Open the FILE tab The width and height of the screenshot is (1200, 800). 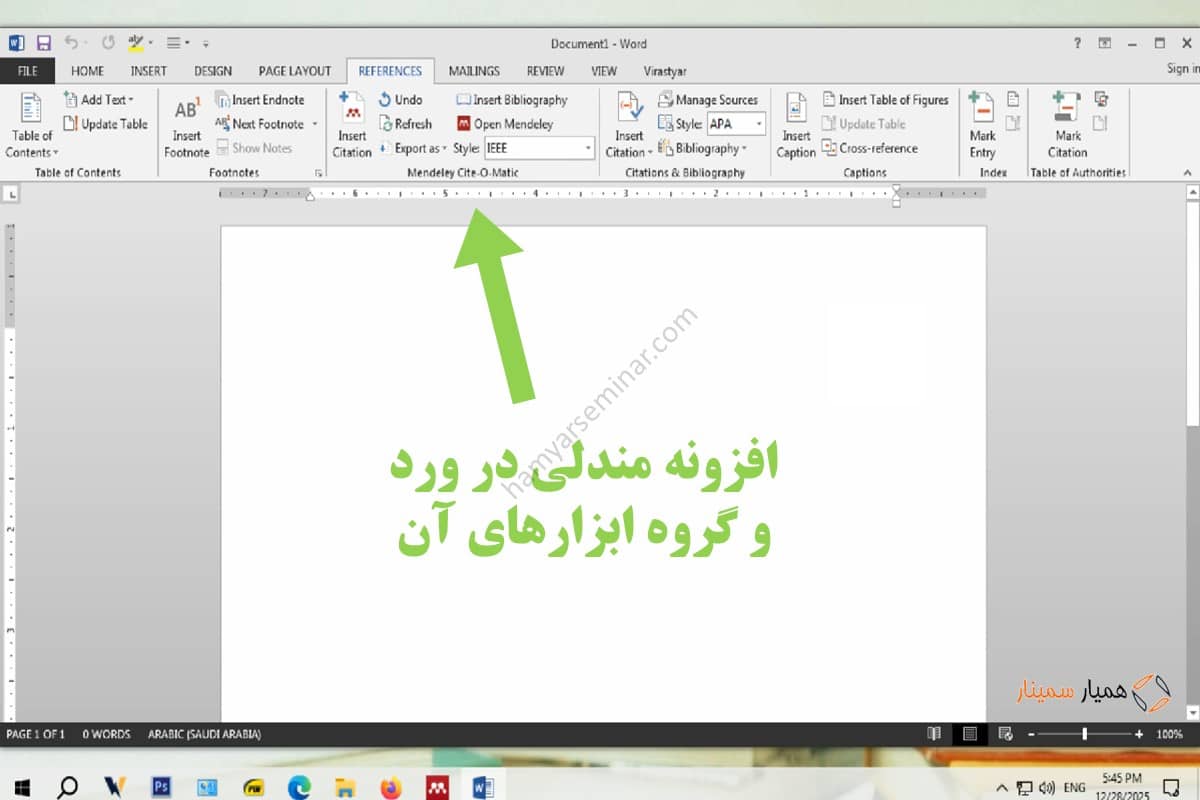(x=28, y=71)
